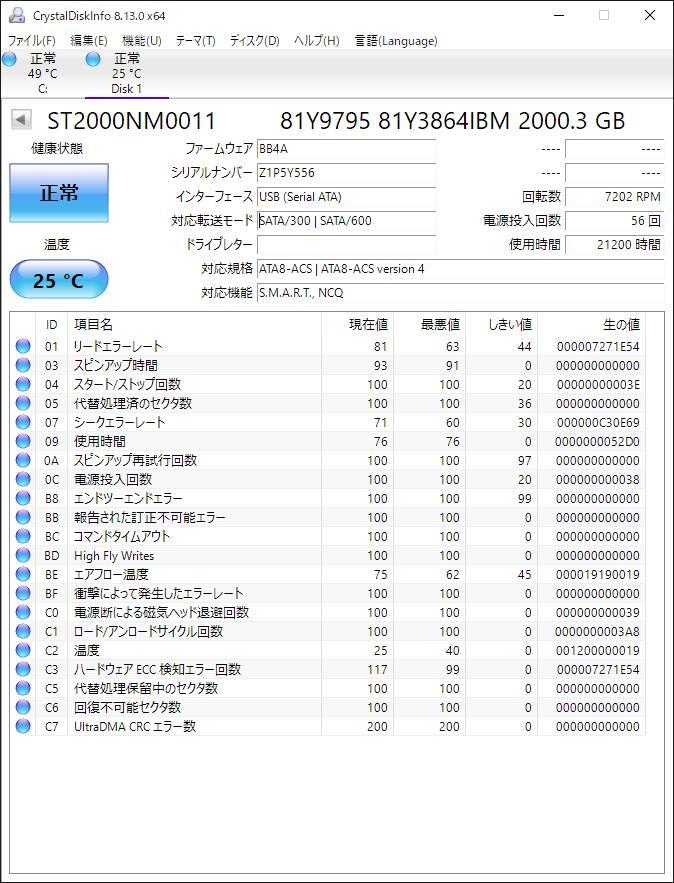Open the 機能(U) menu
The image size is (674, 883).
pos(142,41)
